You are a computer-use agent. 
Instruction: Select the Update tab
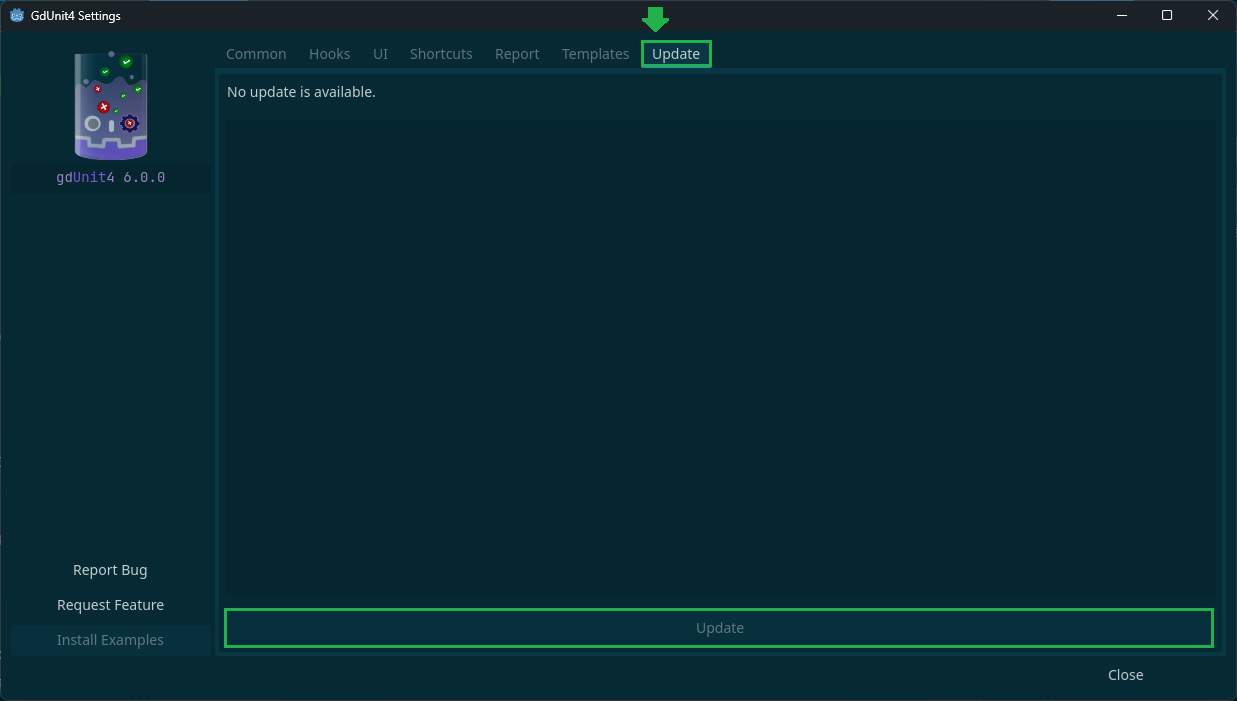point(676,53)
